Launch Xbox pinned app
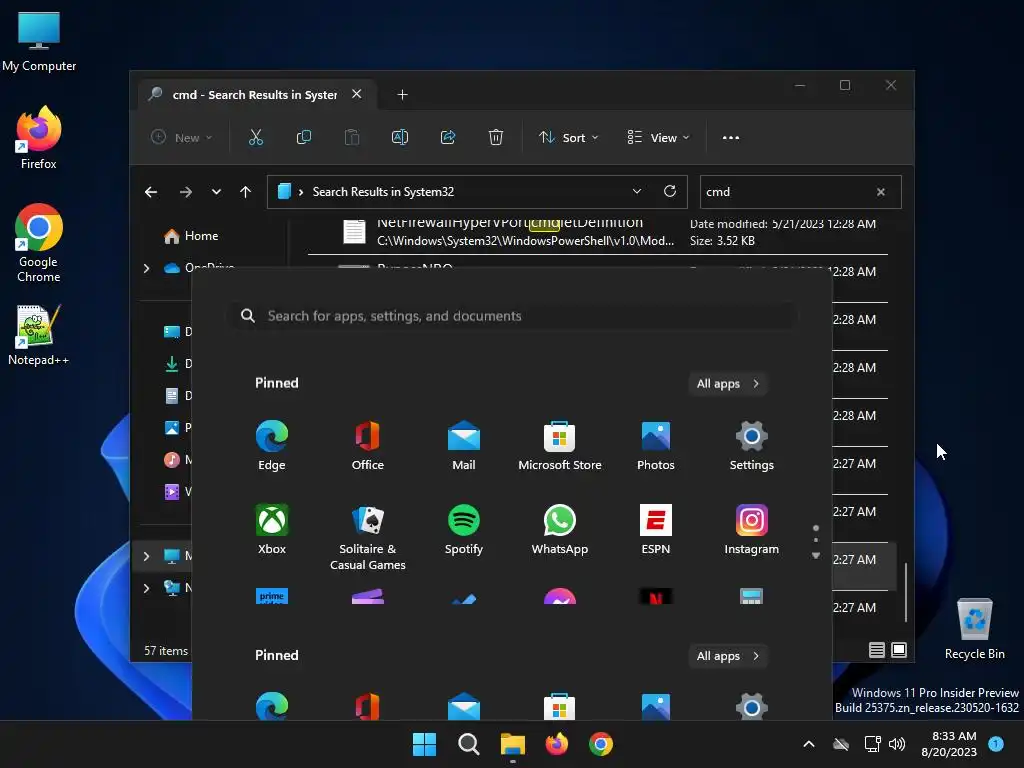 click(272, 530)
